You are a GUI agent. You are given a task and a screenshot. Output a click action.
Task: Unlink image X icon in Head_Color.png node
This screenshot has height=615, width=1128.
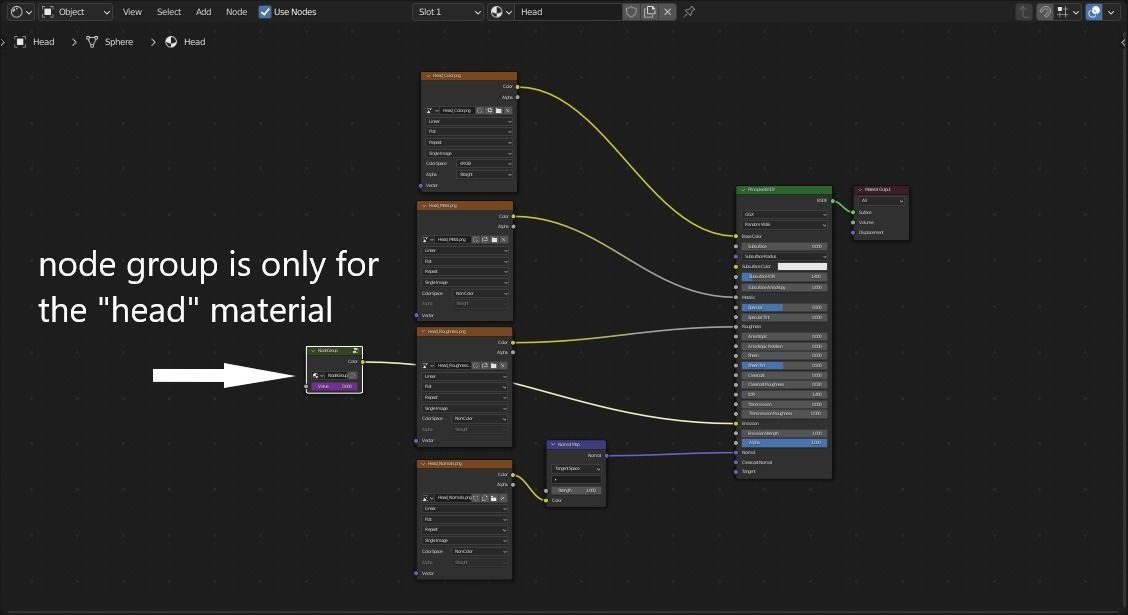[x=508, y=111]
